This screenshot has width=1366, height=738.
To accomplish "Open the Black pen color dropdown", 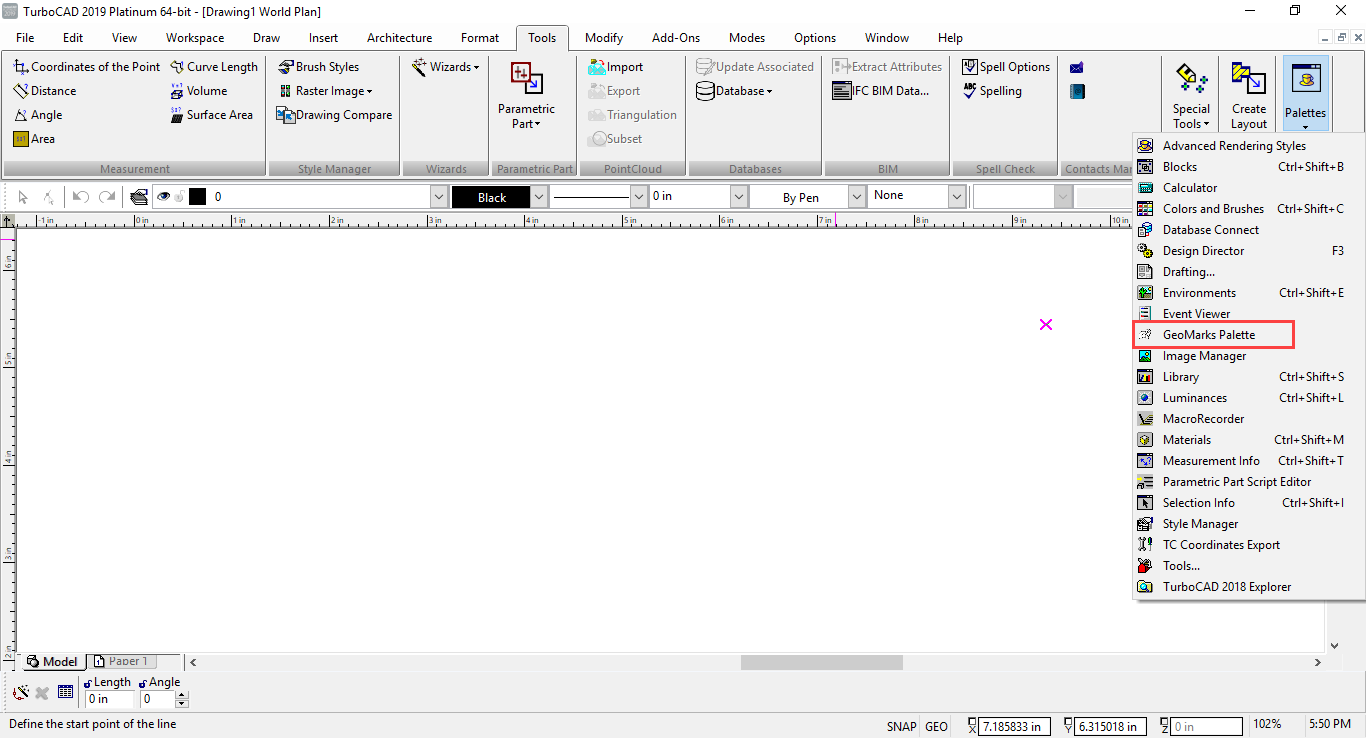I will click(539, 197).
